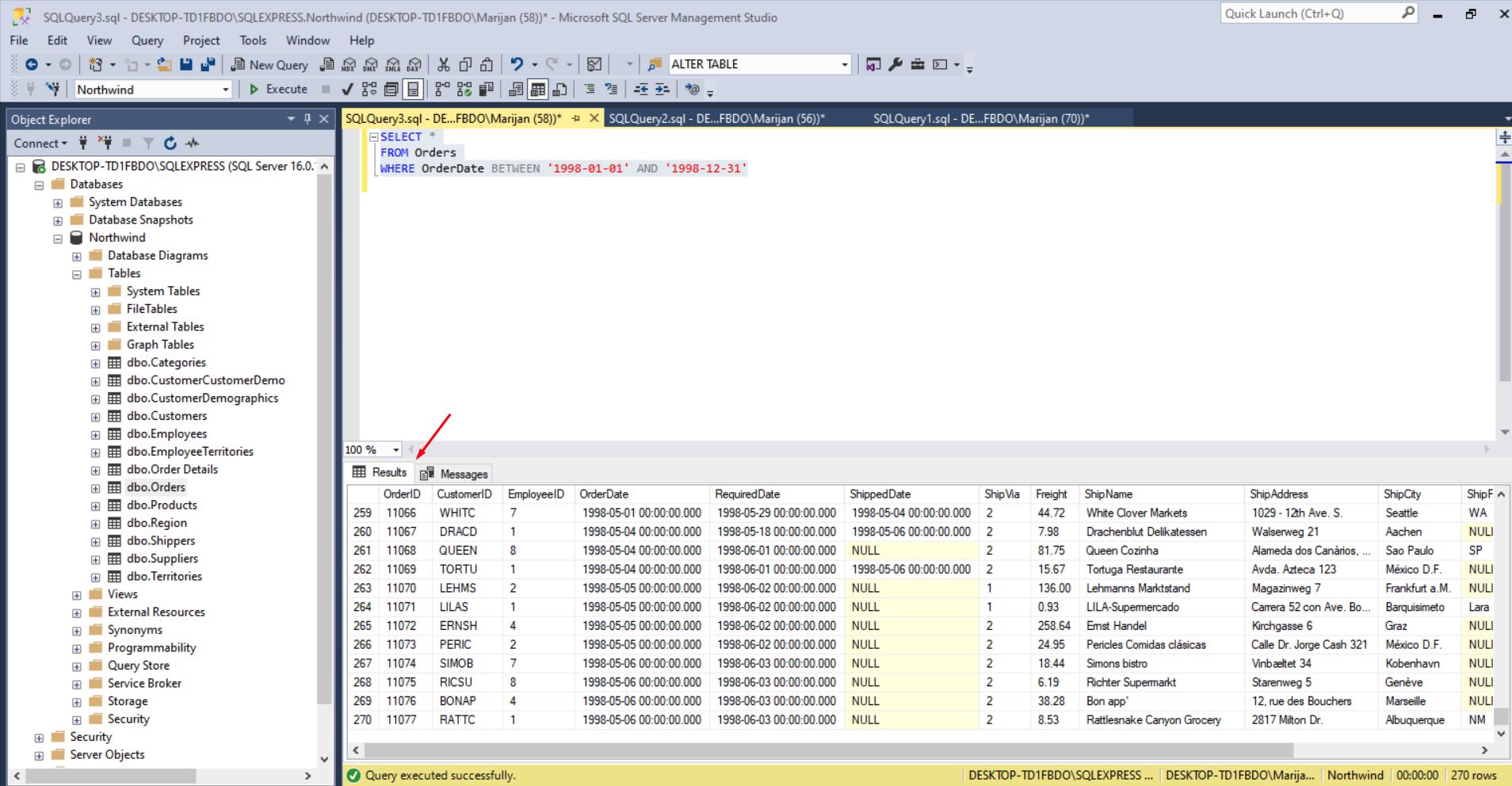Collapse the Tables folder node

click(77, 274)
